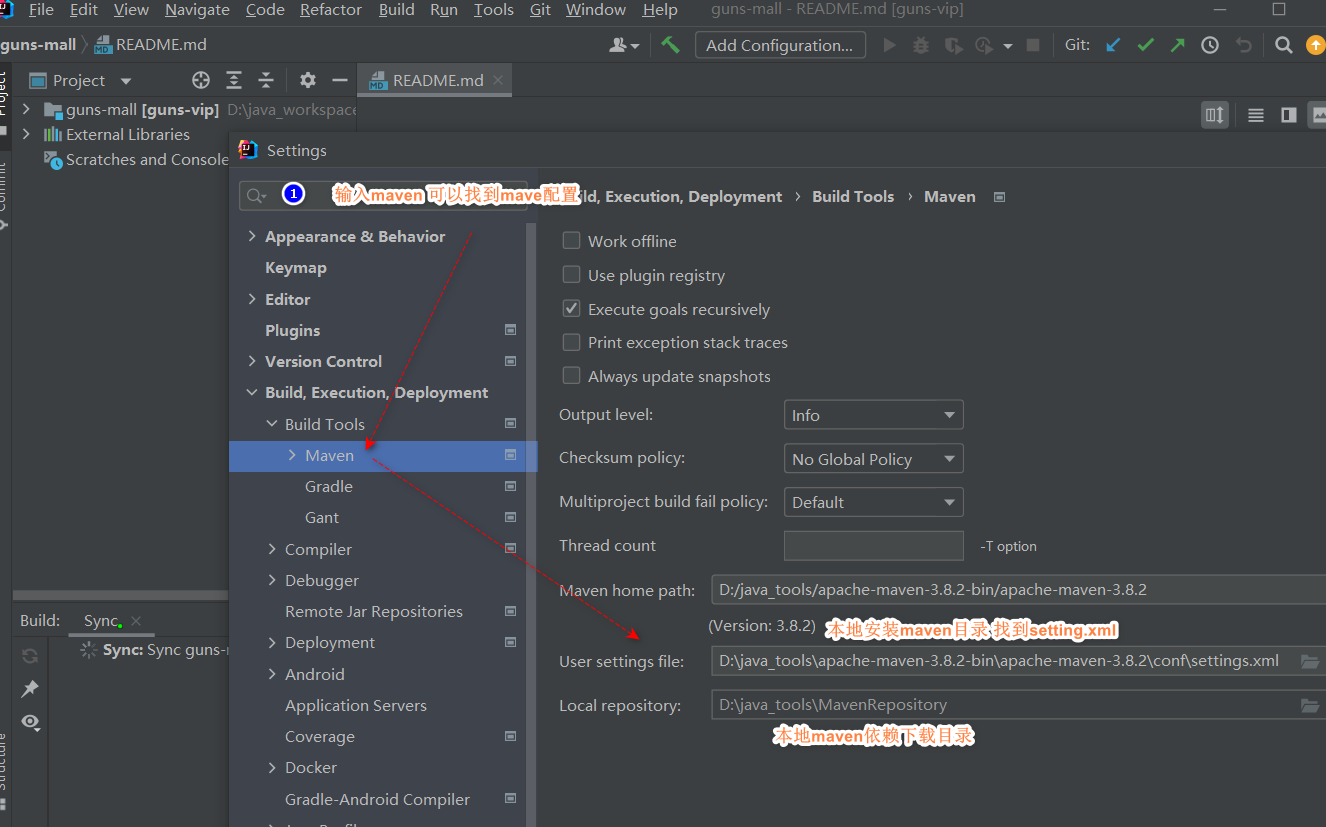Click Expand All icon in Project panel
Image resolution: width=1326 pixels, height=827 pixels.
click(x=234, y=80)
